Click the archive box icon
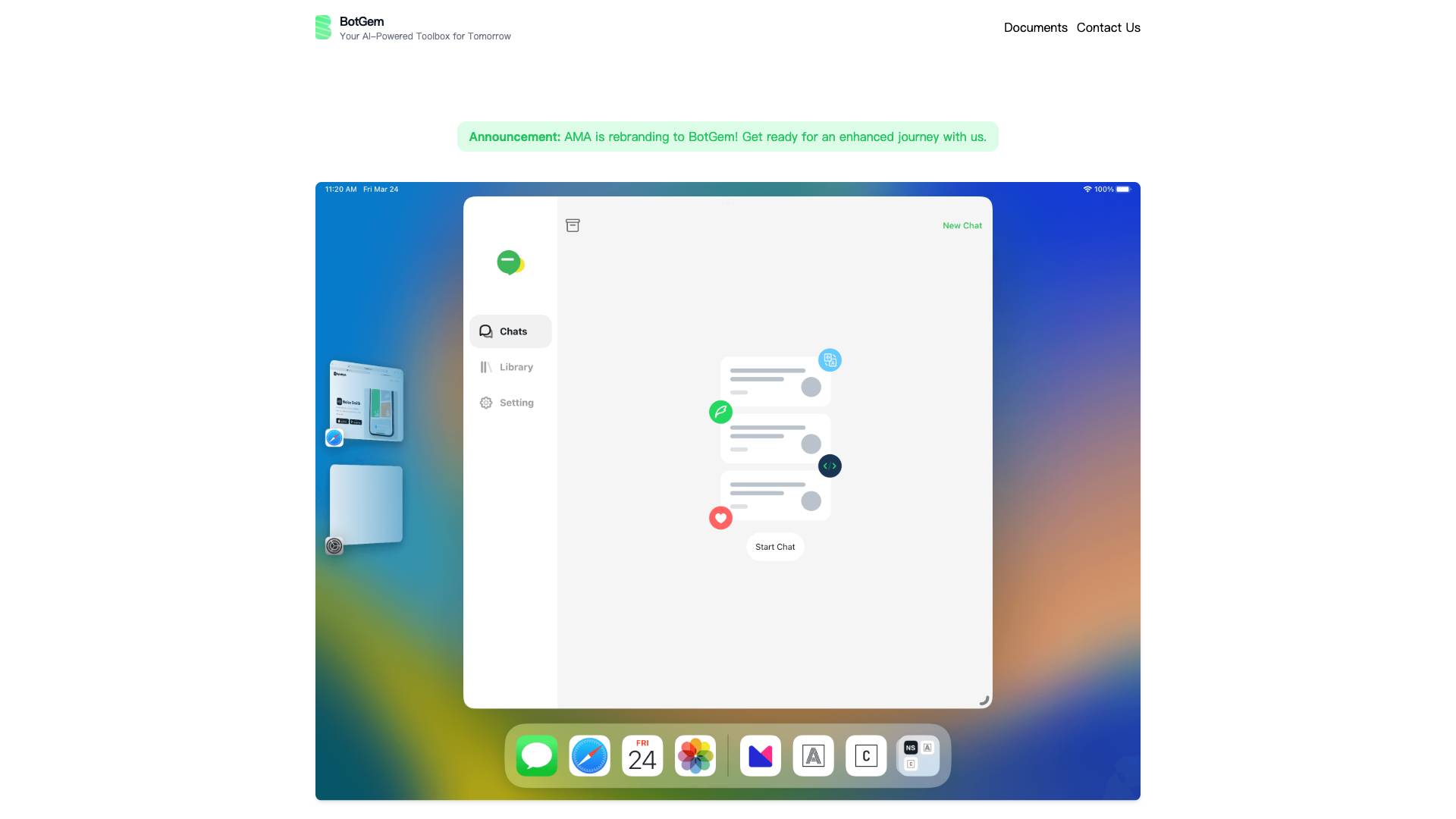 click(x=573, y=225)
